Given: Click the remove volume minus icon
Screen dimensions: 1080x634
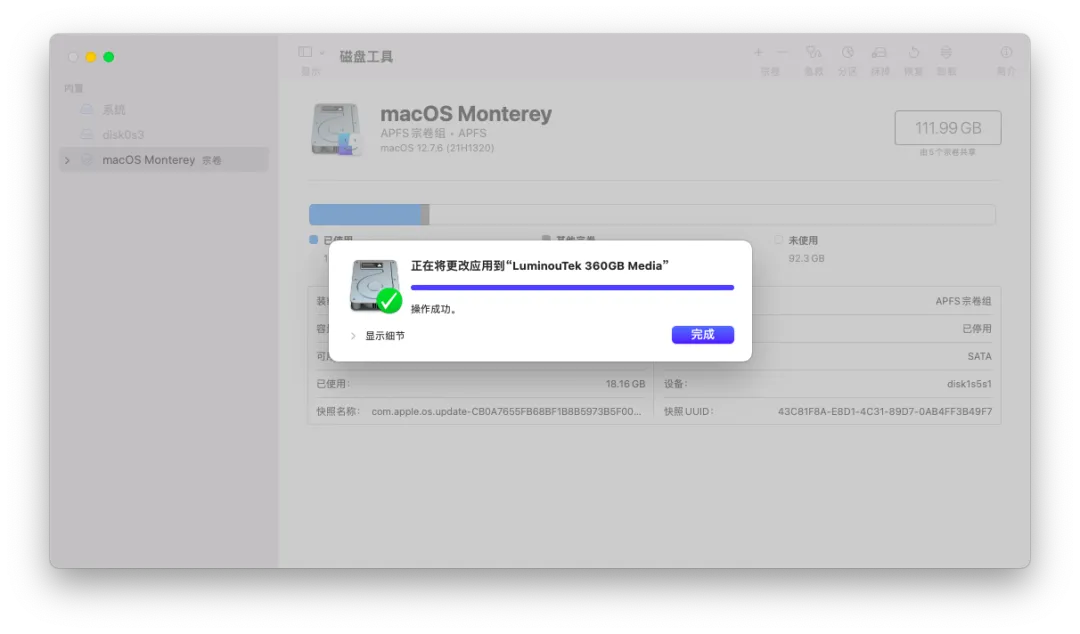Looking at the screenshot, I should click(782, 52).
